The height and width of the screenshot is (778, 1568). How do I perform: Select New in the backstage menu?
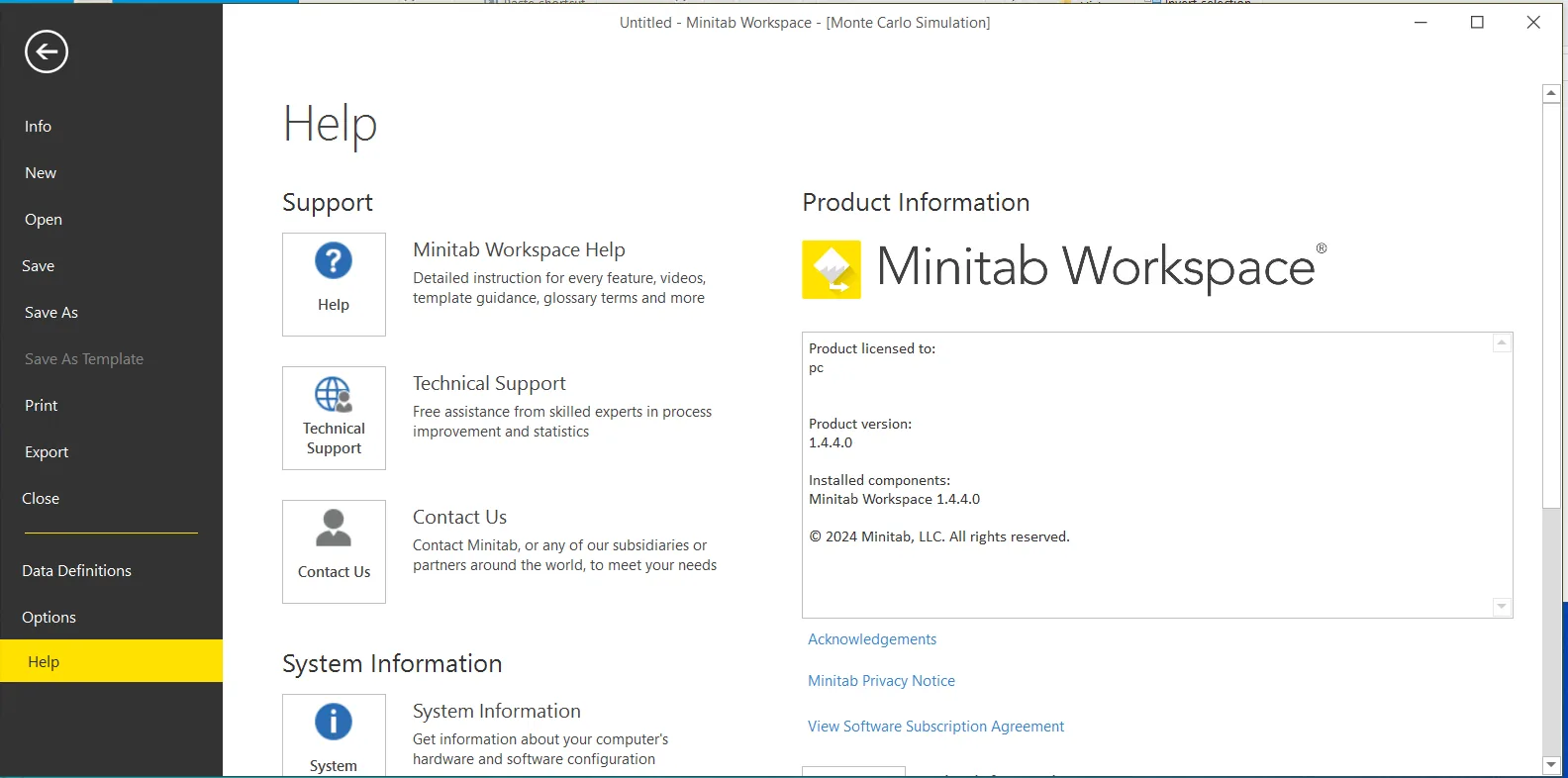click(41, 172)
